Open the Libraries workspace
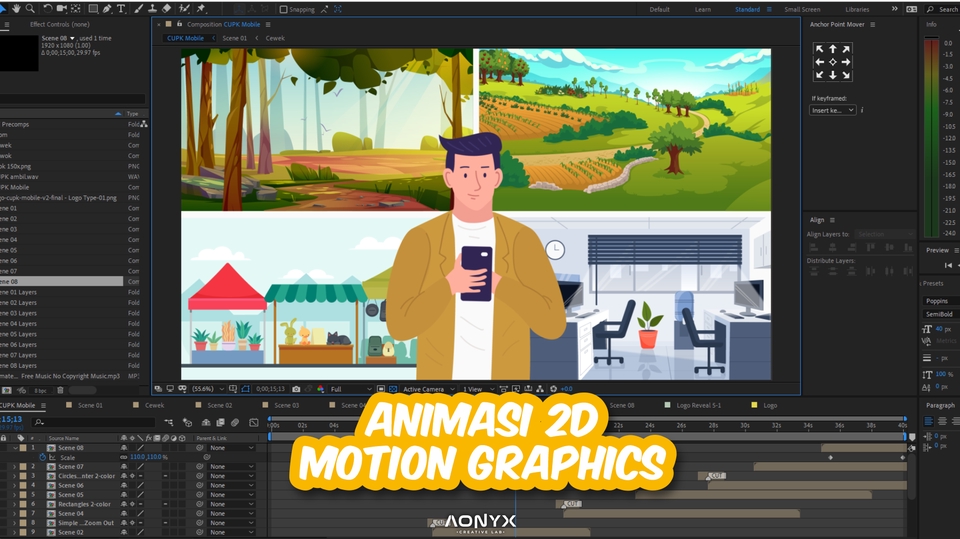 coord(857,10)
